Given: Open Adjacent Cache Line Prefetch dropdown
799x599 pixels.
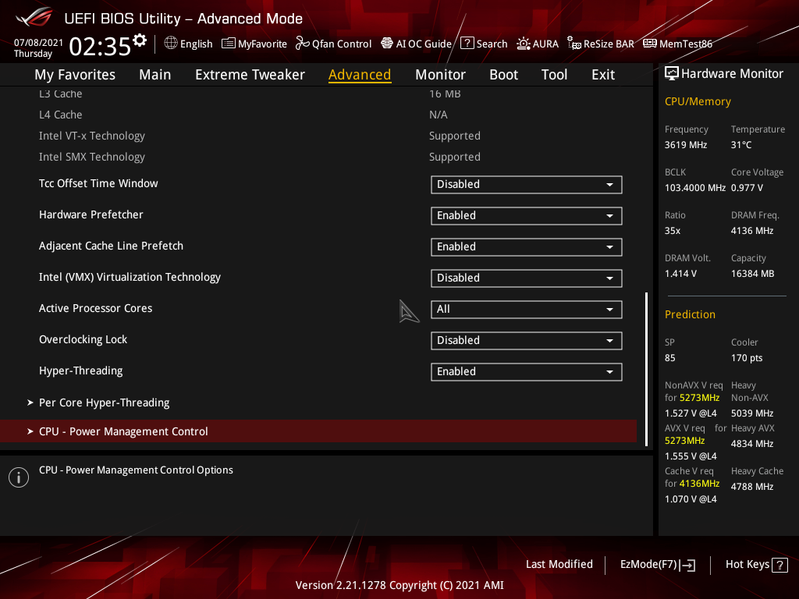Looking at the screenshot, I should pyautogui.click(x=526, y=247).
